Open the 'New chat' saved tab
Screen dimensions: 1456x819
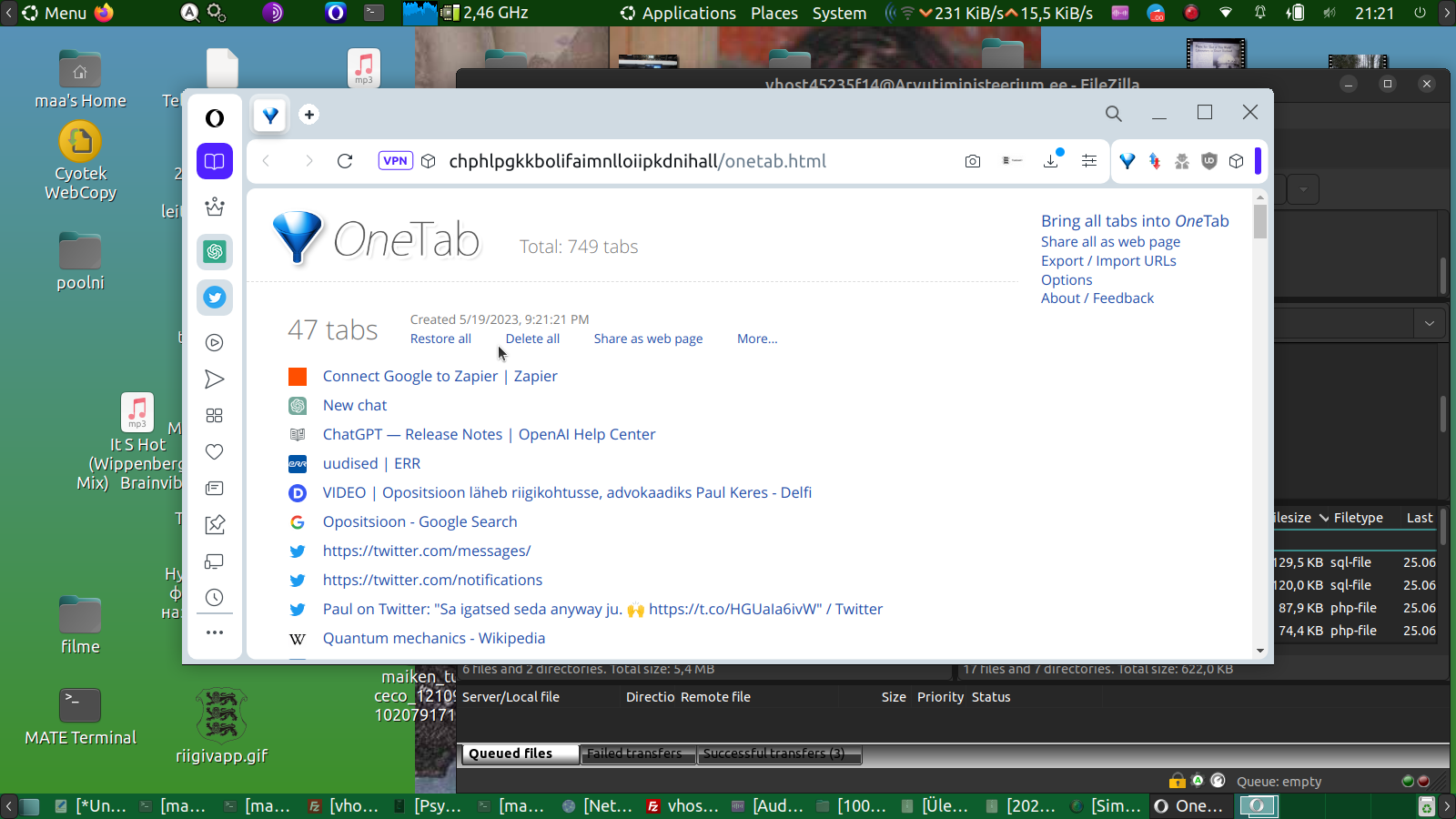pyautogui.click(x=355, y=405)
